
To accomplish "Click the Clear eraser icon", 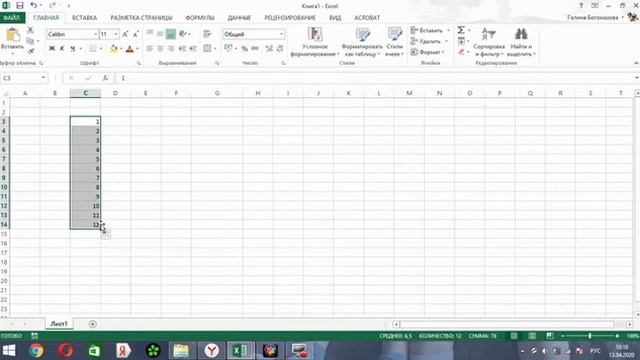I will 462,52.
